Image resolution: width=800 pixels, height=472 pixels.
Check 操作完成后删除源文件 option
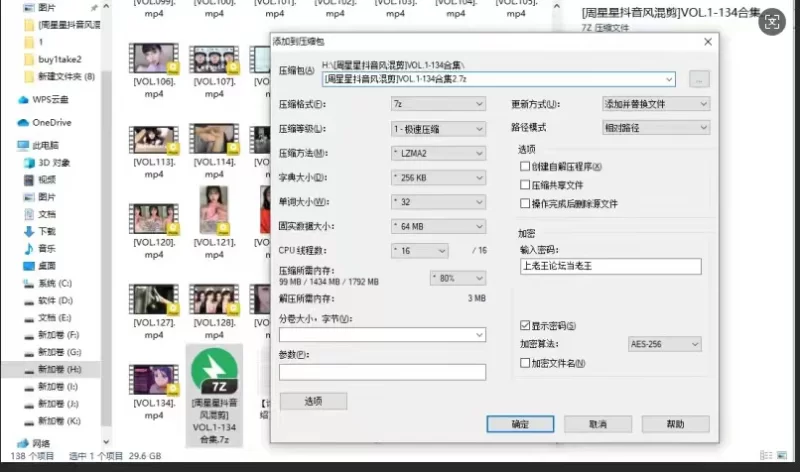(525, 203)
